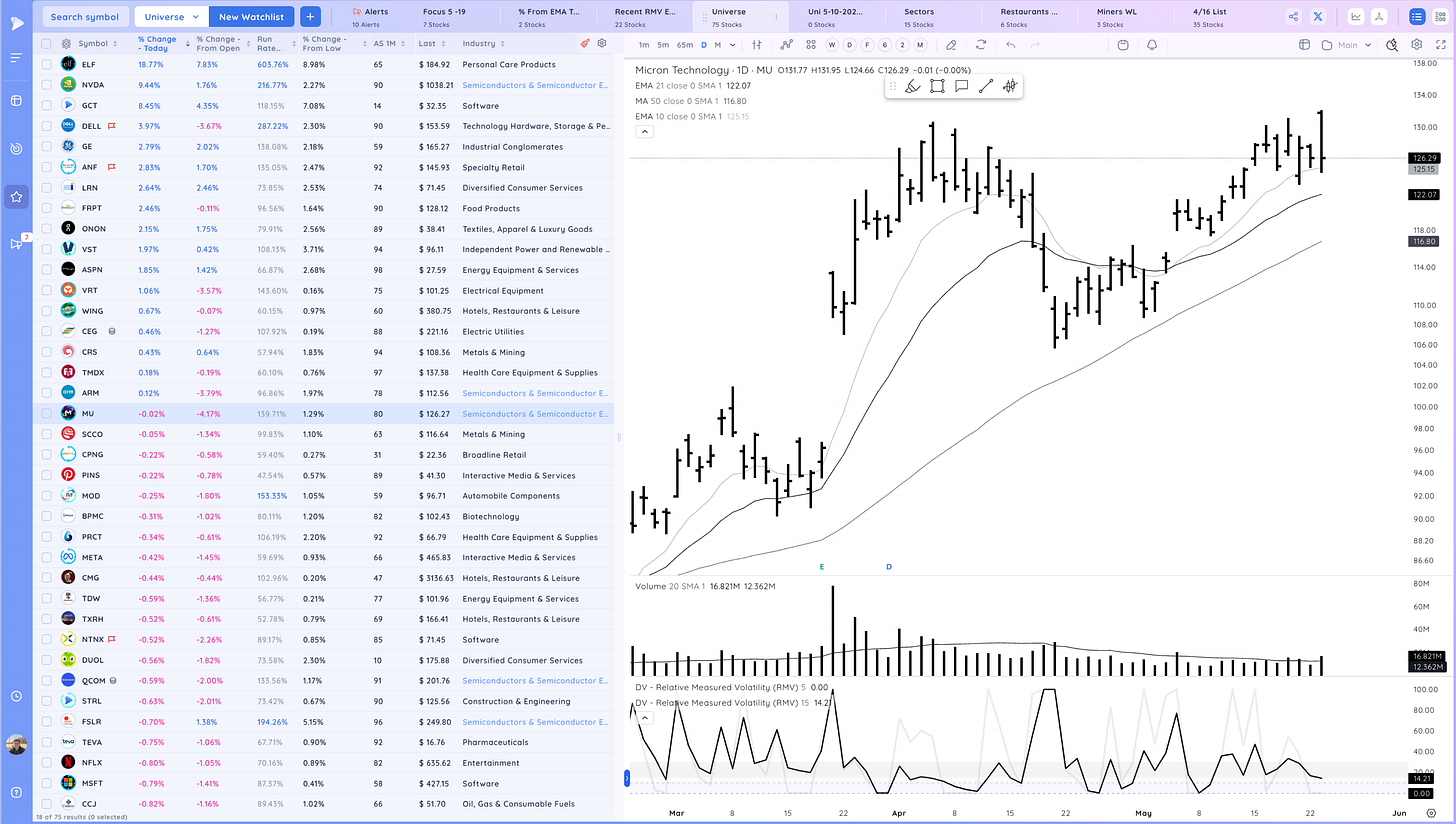1456x824 pixels.
Task: Open the alert bell icon in chart toolbar
Action: click(1152, 44)
